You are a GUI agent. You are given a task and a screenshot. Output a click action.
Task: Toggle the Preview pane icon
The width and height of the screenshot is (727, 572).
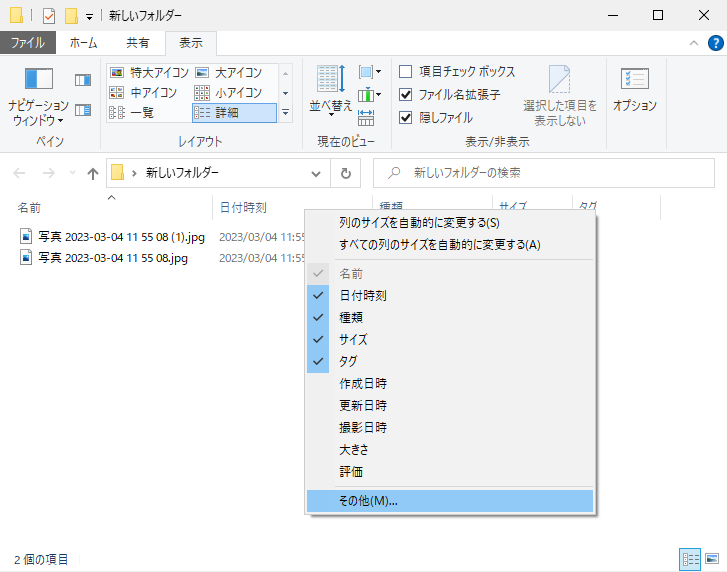(x=83, y=80)
